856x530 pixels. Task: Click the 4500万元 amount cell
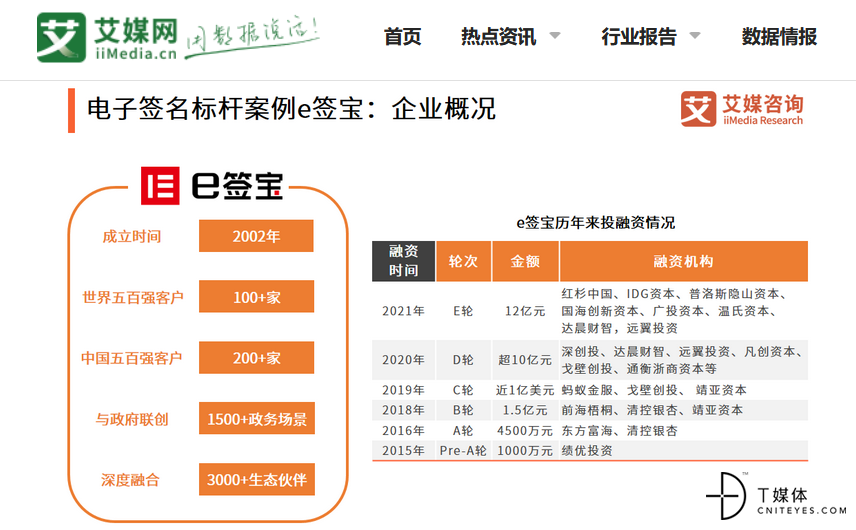(525, 431)
